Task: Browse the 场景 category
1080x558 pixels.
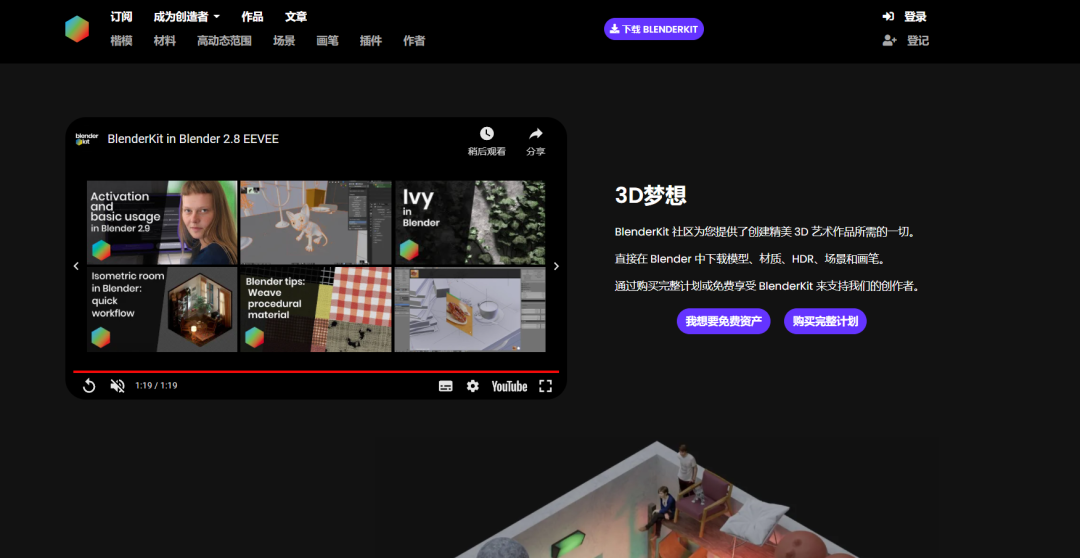Action: point(284,41)
